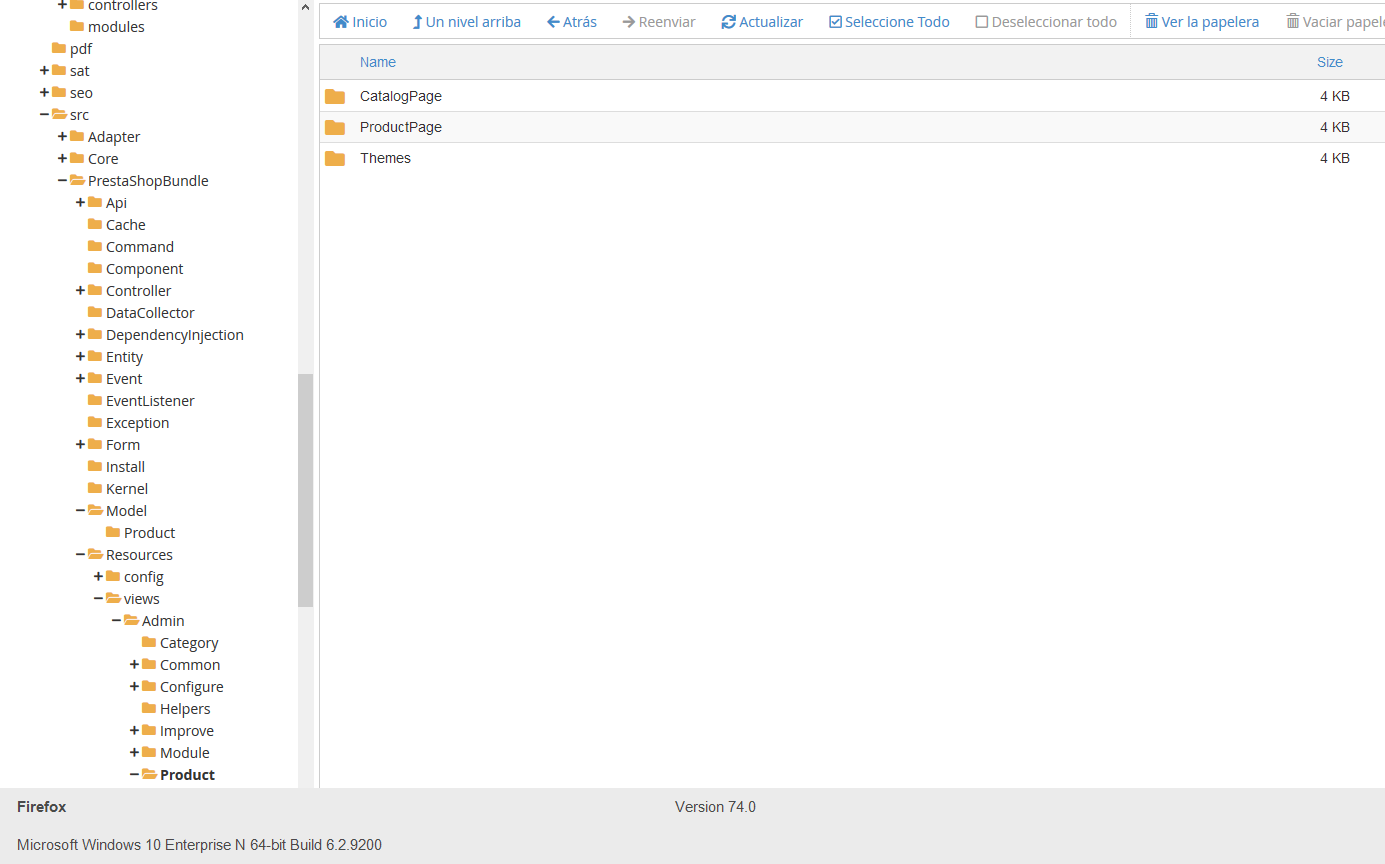This screenshot has width=1385, height=864.
Task: Click Reenviar forward button
Action: coord(659,22)
